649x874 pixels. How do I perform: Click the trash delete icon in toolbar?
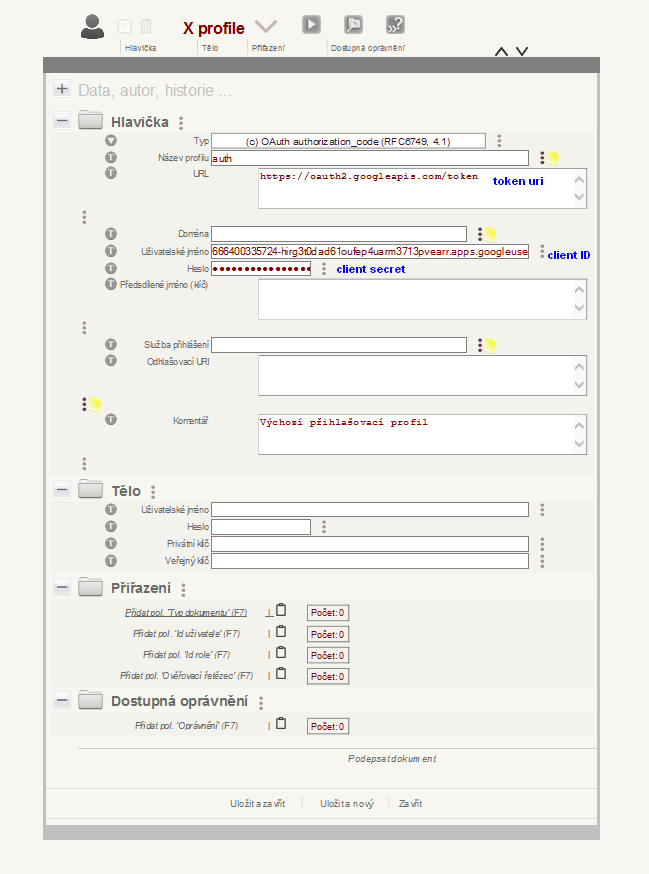tap(146, 27)
